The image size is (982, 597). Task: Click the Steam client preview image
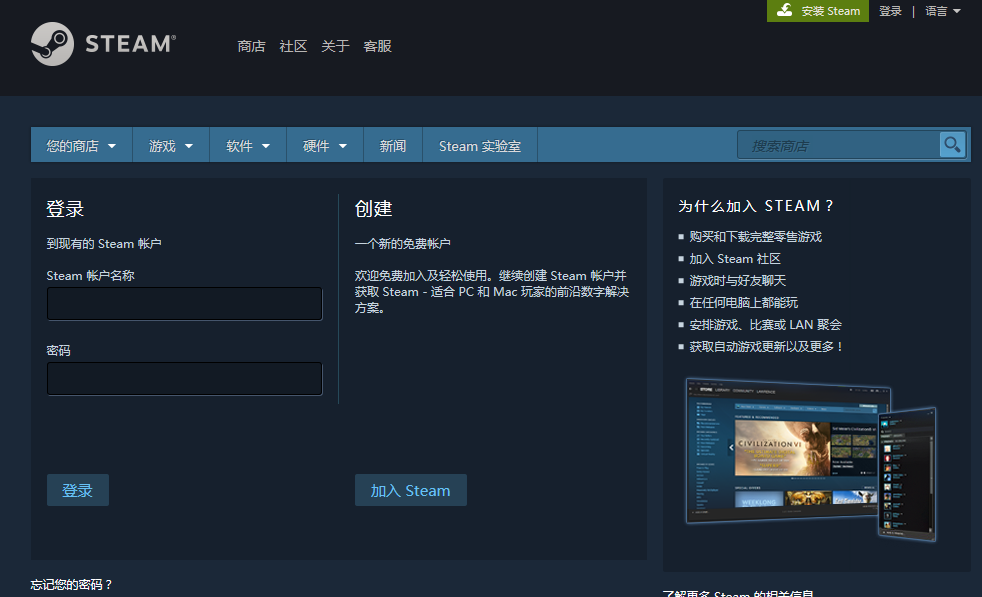click(x=811, y=459)
